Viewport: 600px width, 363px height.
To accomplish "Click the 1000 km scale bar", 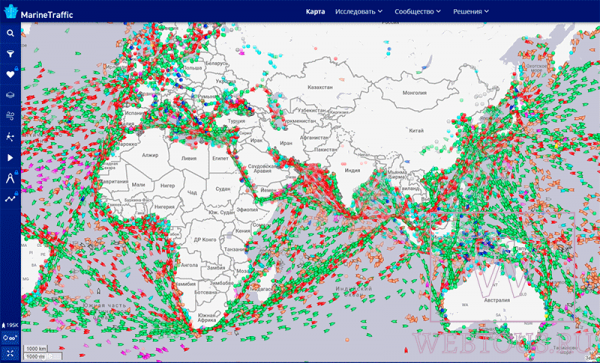I will click(x=35, y=349).
